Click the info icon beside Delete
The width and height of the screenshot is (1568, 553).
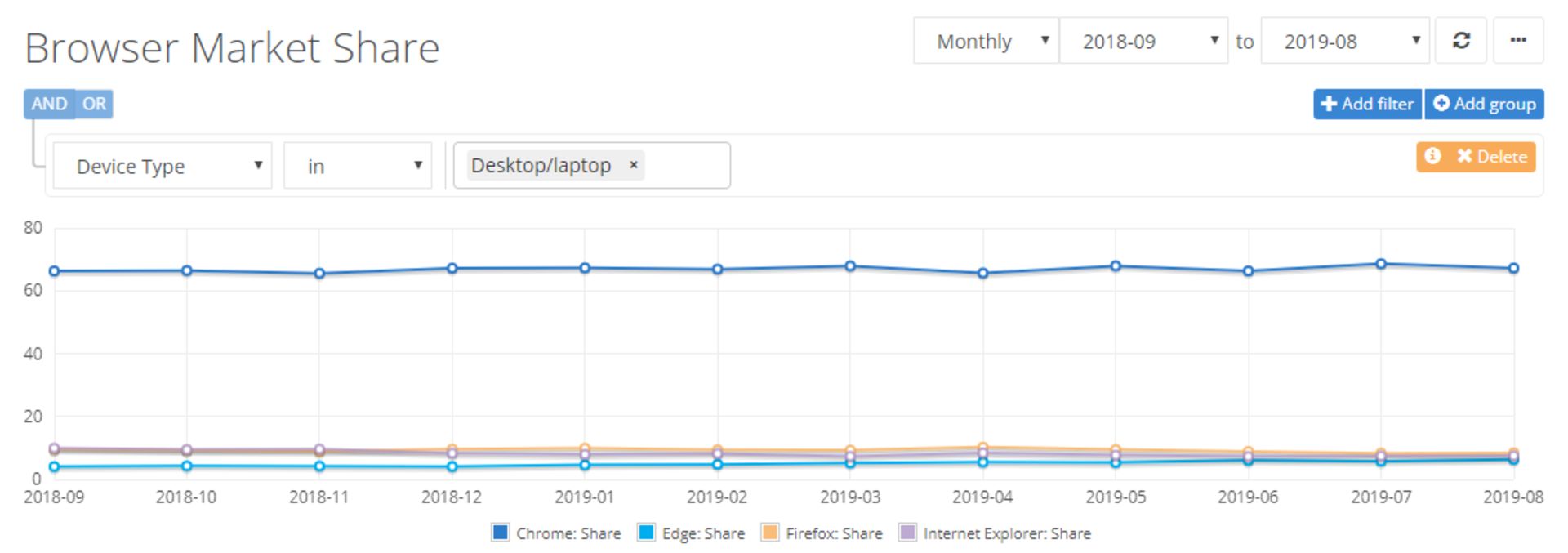click(1432, 156)
